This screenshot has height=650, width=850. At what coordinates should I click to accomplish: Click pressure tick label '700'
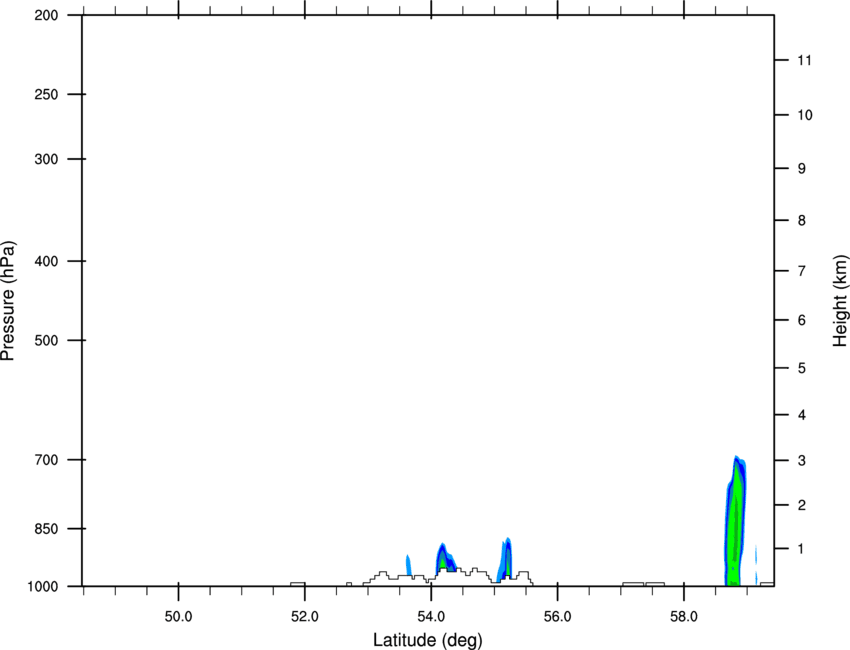pyautogui.click(x=46, y=460)
